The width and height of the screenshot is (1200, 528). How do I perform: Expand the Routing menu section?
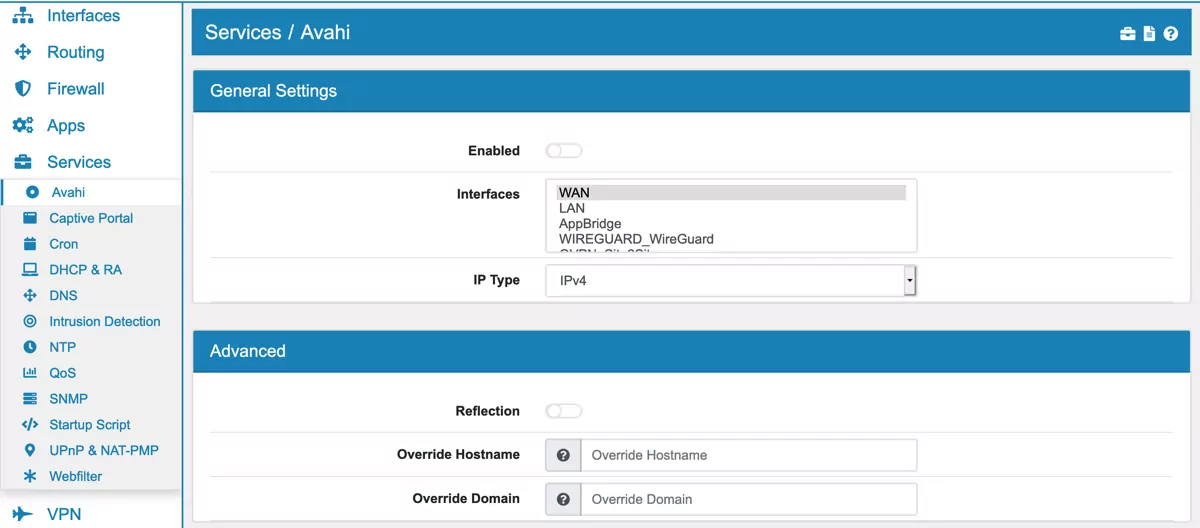point(75,52)
